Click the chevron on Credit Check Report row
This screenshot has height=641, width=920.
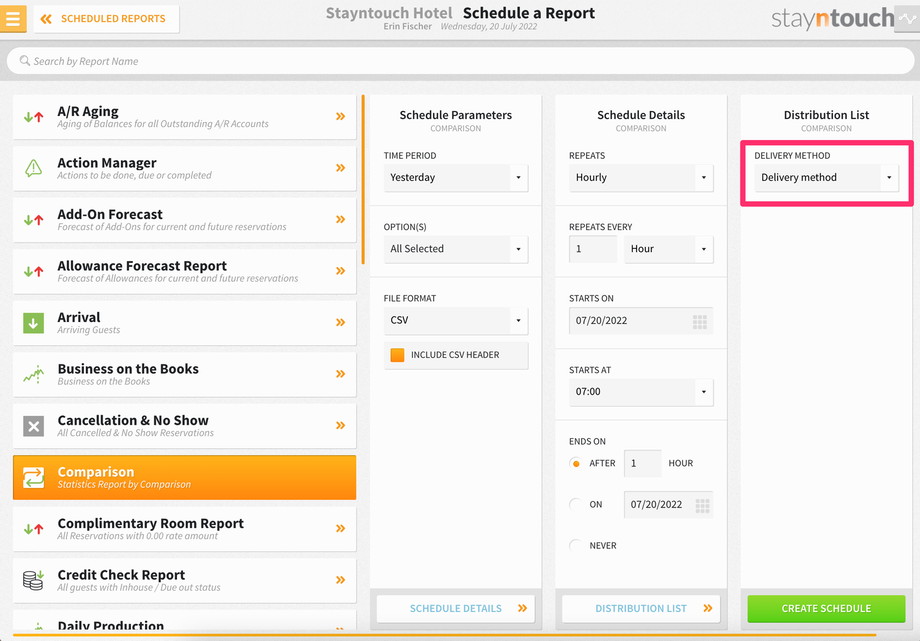point(340,580)
